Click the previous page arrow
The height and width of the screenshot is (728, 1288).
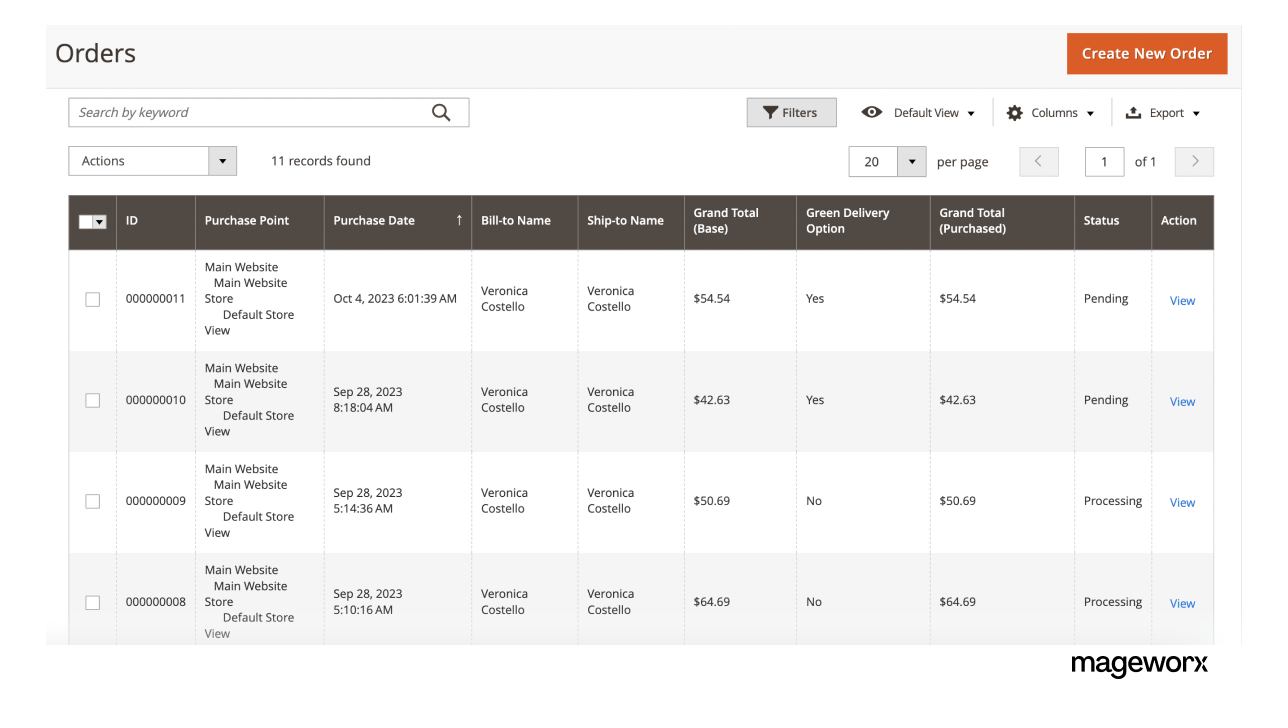click(x=1038, y=161)
